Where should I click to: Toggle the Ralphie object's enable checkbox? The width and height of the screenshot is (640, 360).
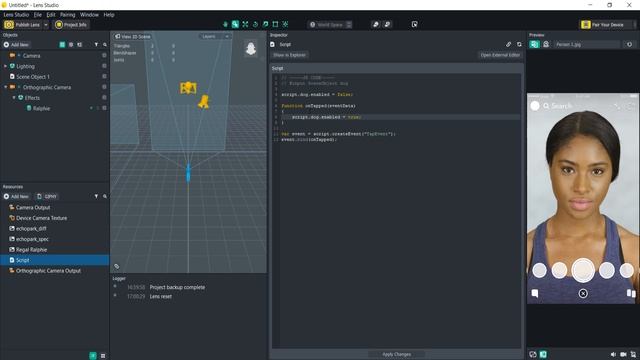104,108
